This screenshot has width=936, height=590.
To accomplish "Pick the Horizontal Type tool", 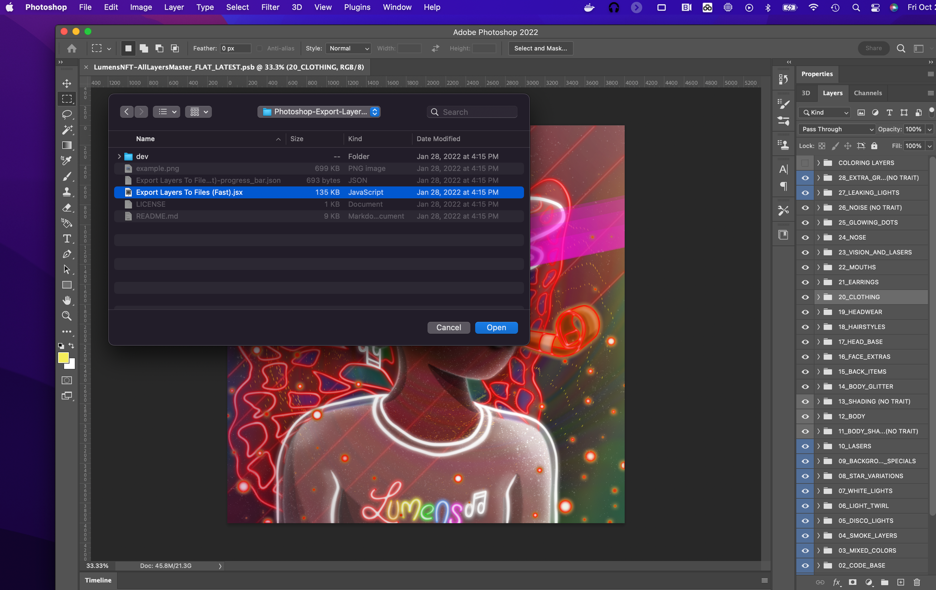I will tap(67, 239).
